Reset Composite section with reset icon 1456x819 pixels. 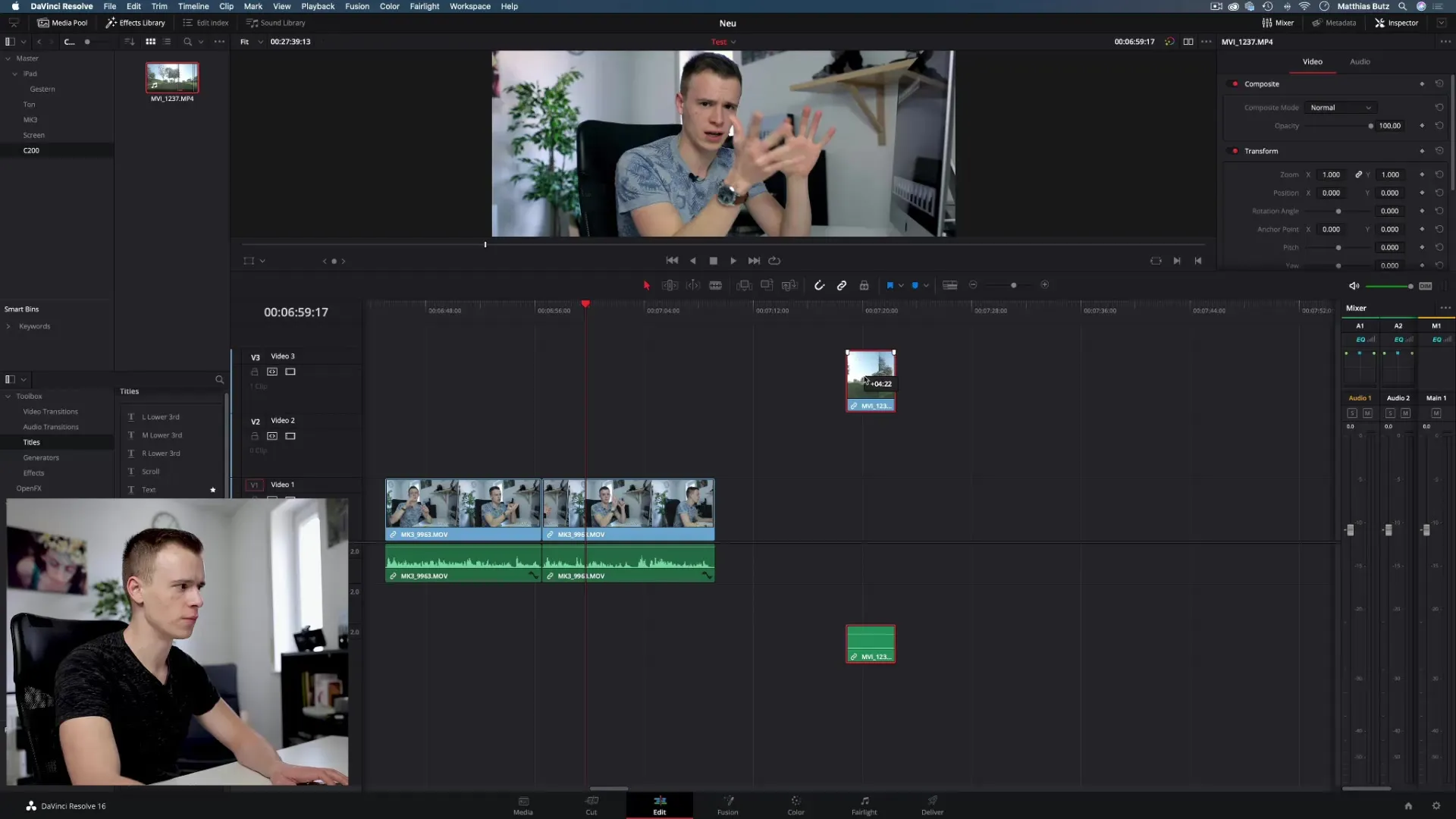pyautogui.click(x=1439, y=84)
